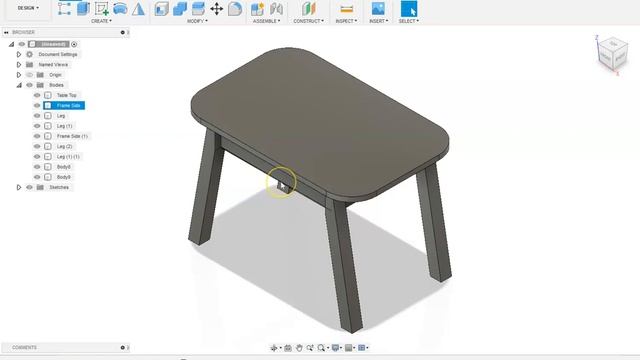Open the DESIGN workspace dropdown

pos(28,8)
